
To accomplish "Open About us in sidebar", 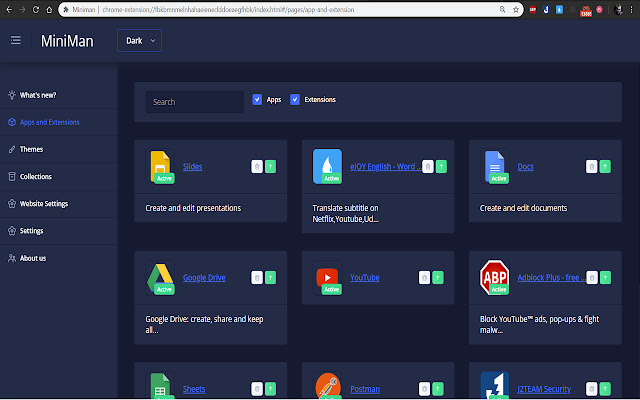I will pos(33,258).
